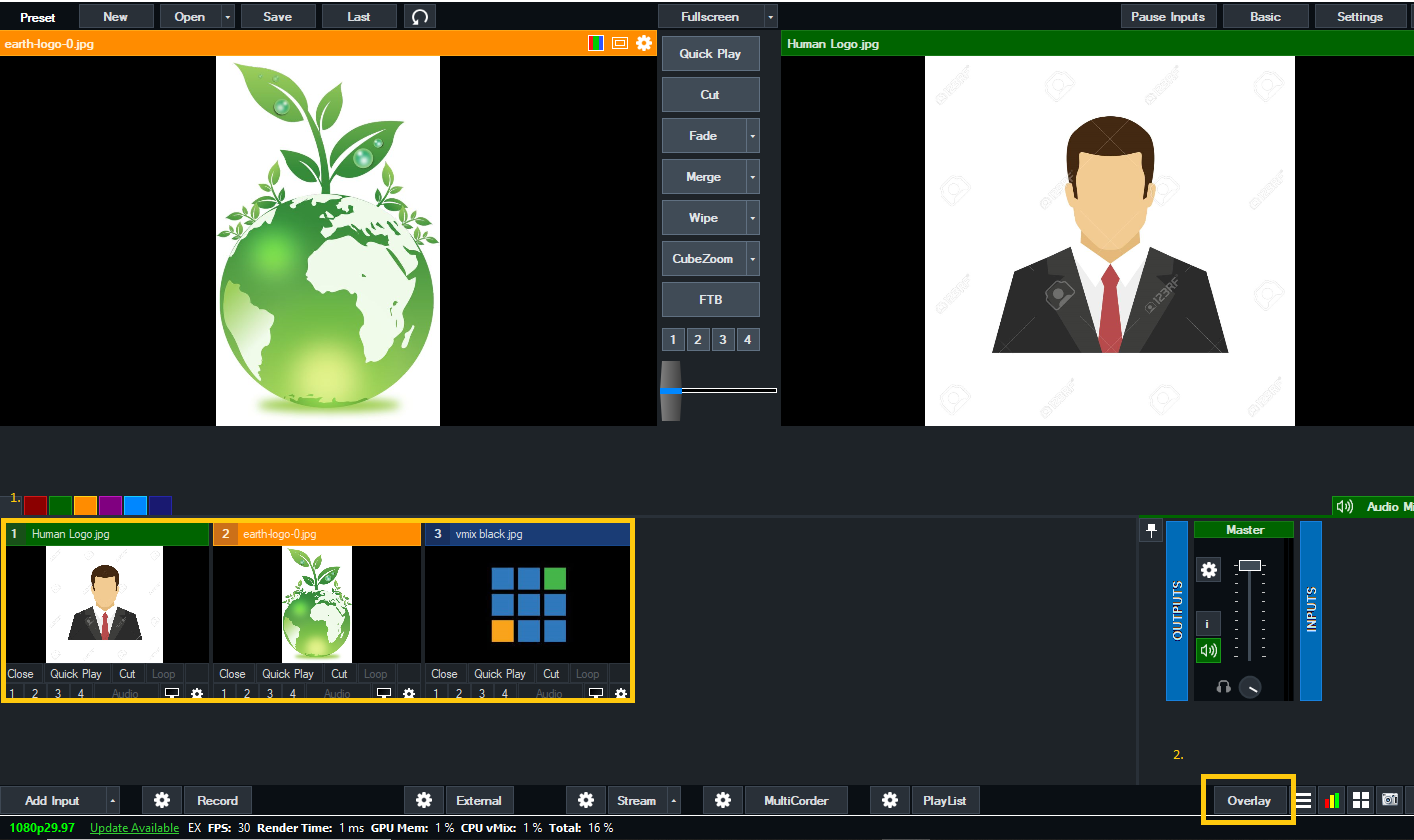Click the Pause Inputs button

(x=1168, y=16)
